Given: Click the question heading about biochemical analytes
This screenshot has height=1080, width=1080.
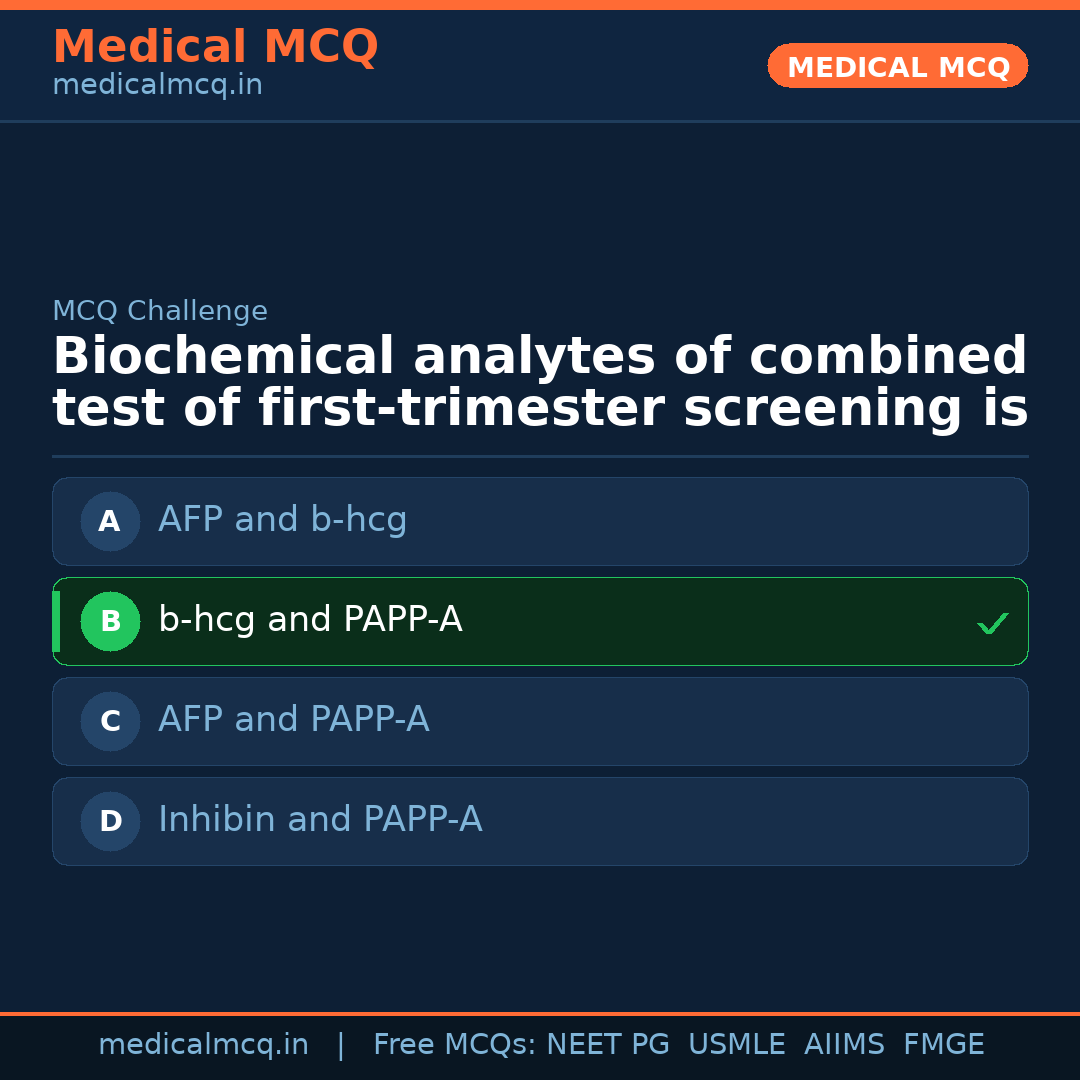Looking at the screenshot, I should (x=540, y=383).
